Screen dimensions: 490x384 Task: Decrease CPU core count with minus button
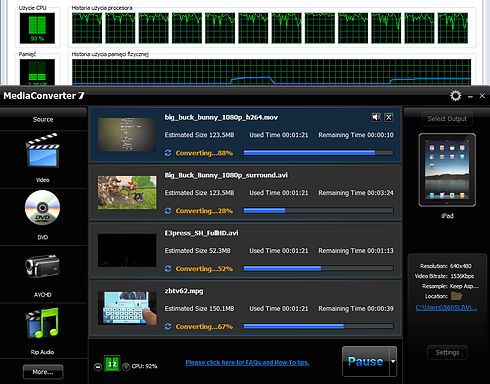(x=98, y=367)
